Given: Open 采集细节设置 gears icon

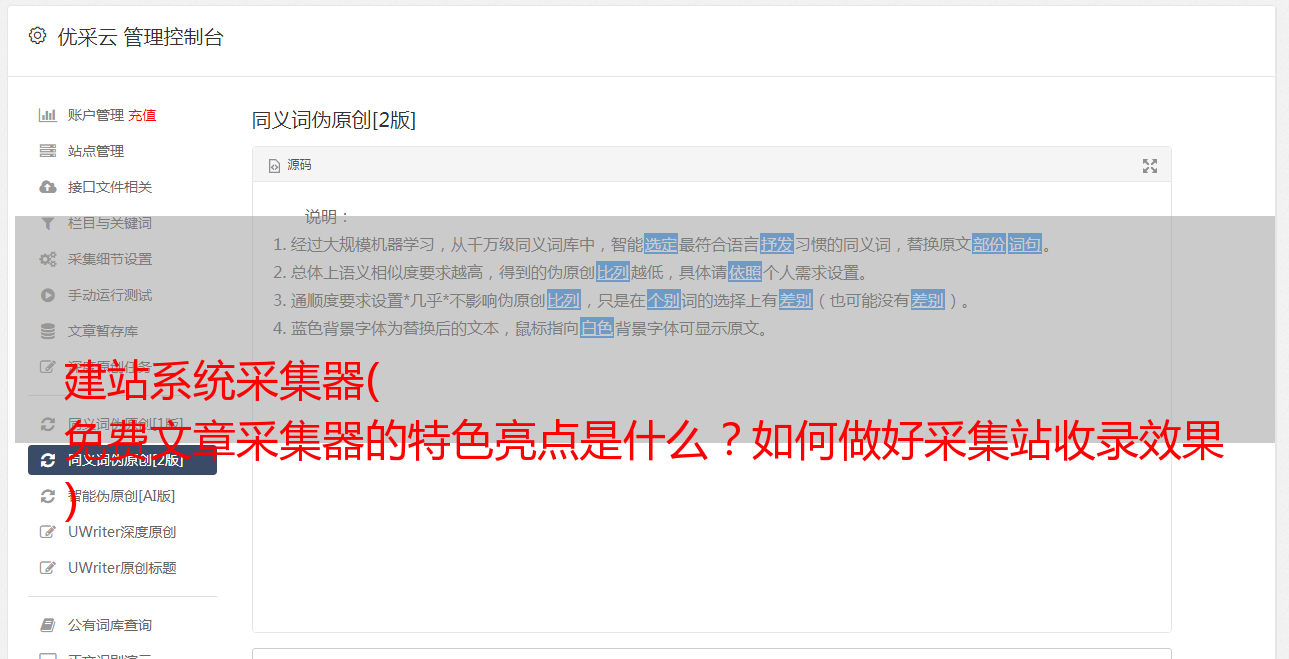Looking at the screenshot, I should pyautogui.click(x=47, y=259).
